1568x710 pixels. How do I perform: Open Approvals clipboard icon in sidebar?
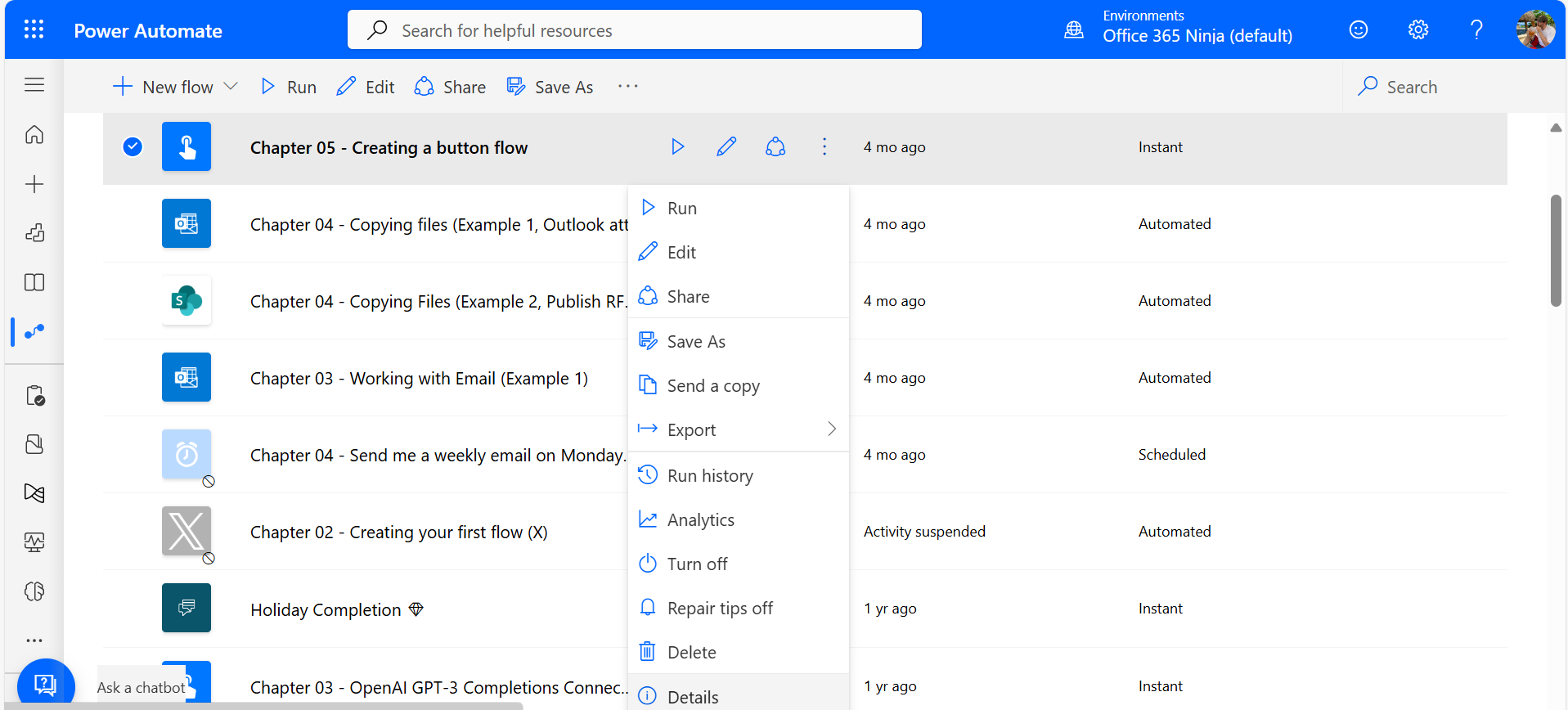(34, 396)
